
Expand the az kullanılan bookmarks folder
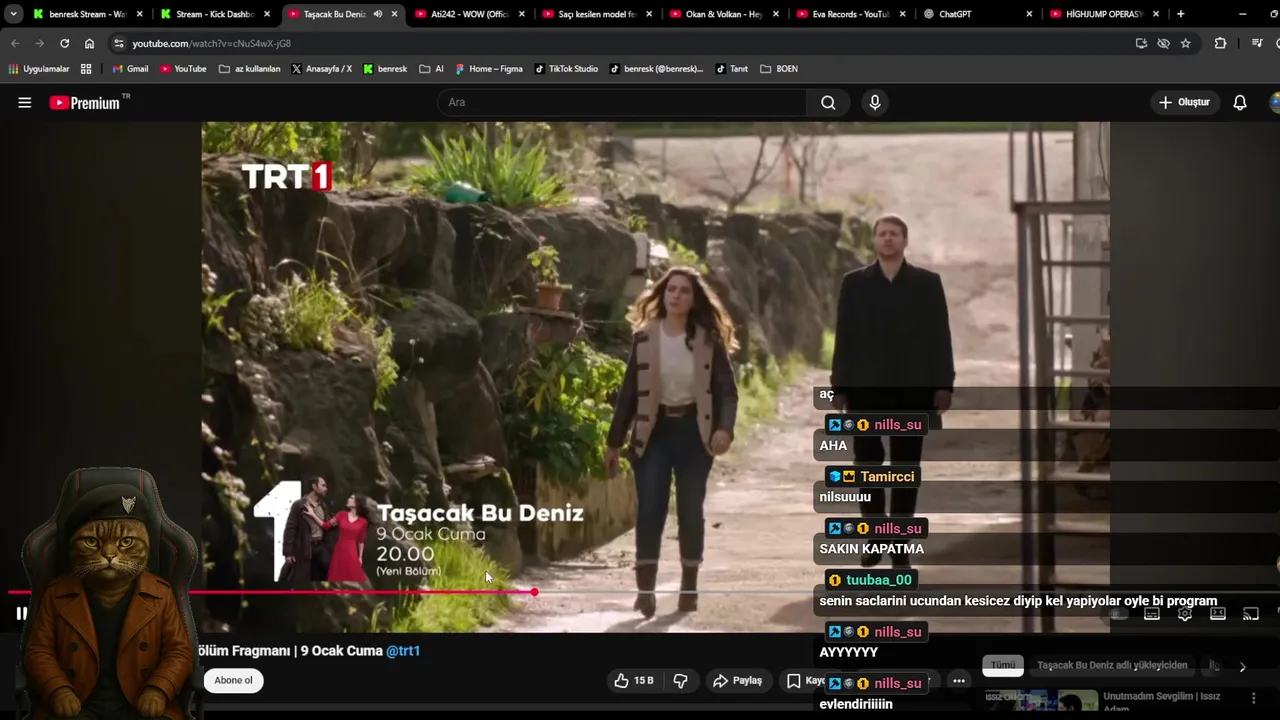[250, 69]
